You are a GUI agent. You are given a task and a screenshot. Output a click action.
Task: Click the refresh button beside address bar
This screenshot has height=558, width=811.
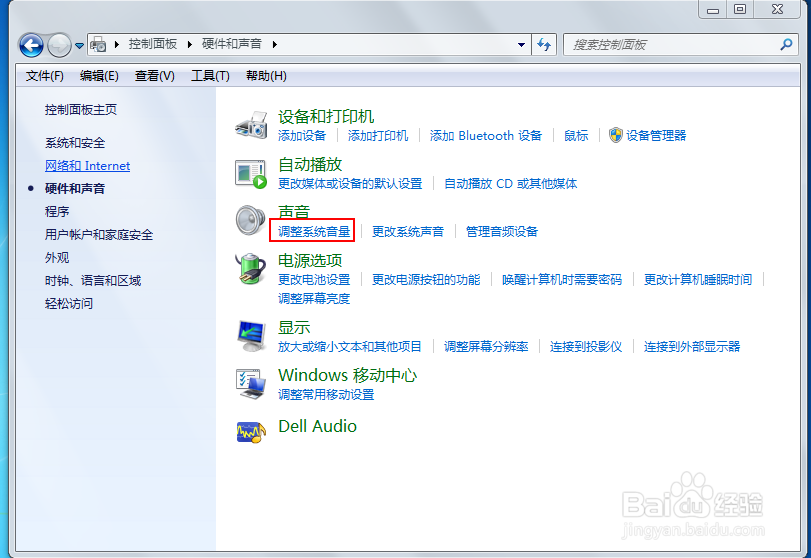[x=544, y=44]
